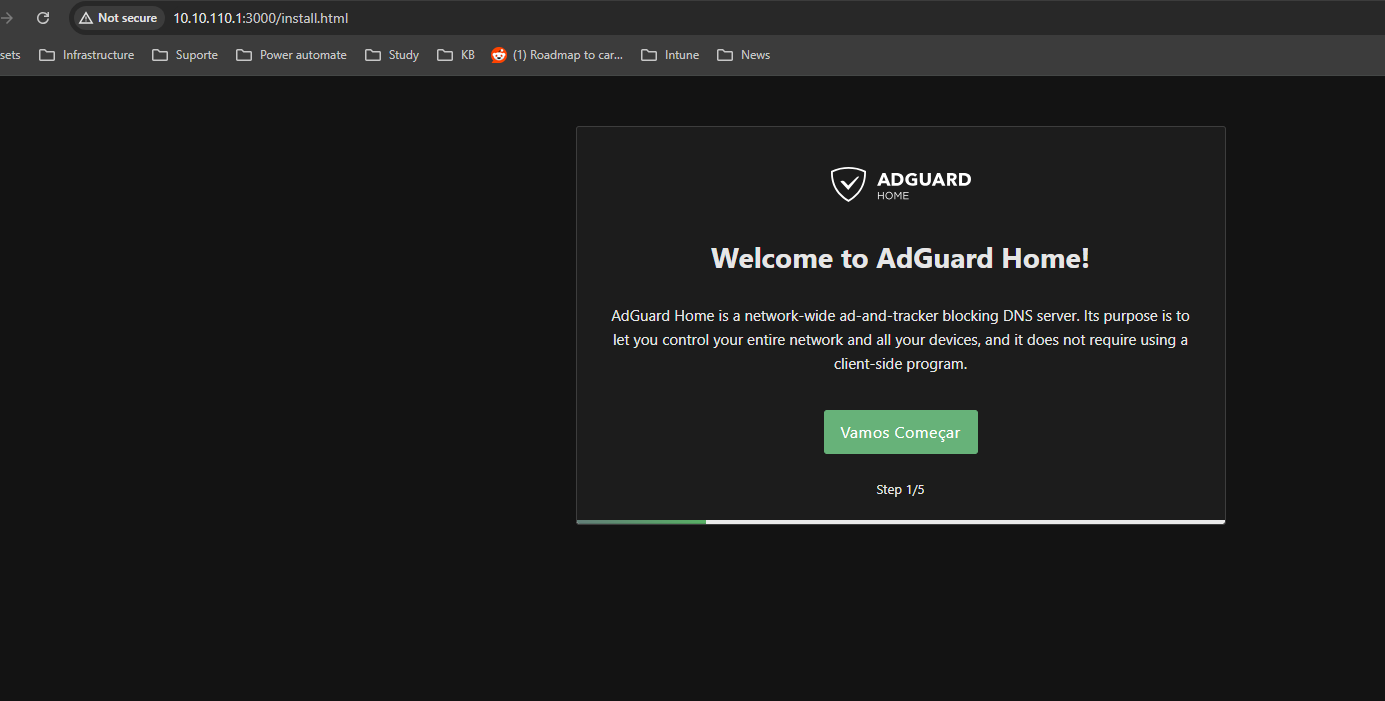
Task: Click the address bar showing install.html
Action: point(260,17)
